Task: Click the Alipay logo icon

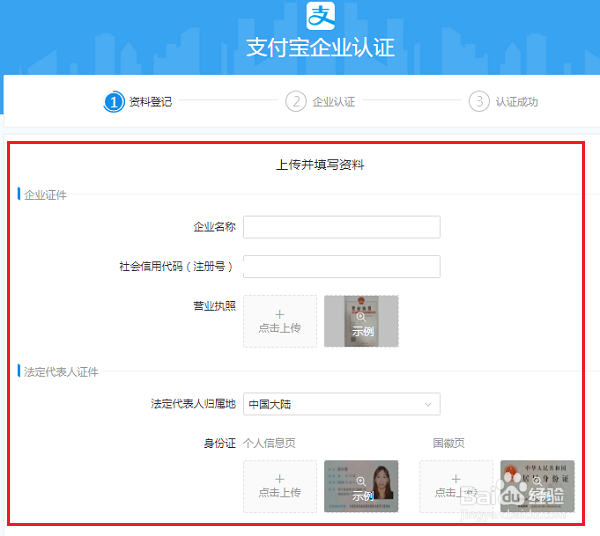Action: pyautogui.click(x=321, y=16)
